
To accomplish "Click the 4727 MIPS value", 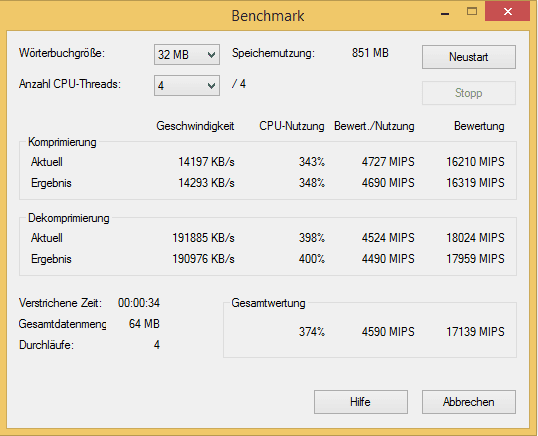I will point(388,162).
